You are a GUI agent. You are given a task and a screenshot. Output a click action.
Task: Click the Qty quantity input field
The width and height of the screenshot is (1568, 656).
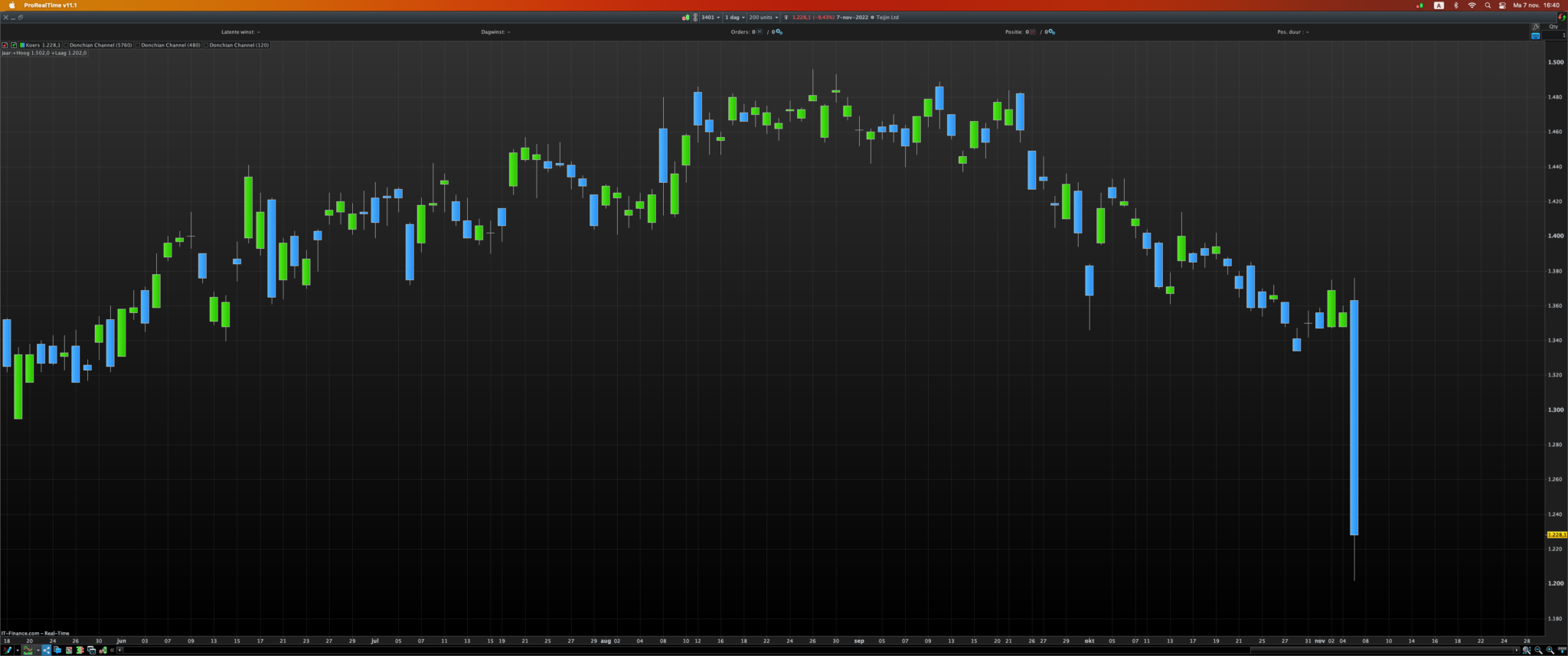pyautogui.click(x=1554, y=35)
